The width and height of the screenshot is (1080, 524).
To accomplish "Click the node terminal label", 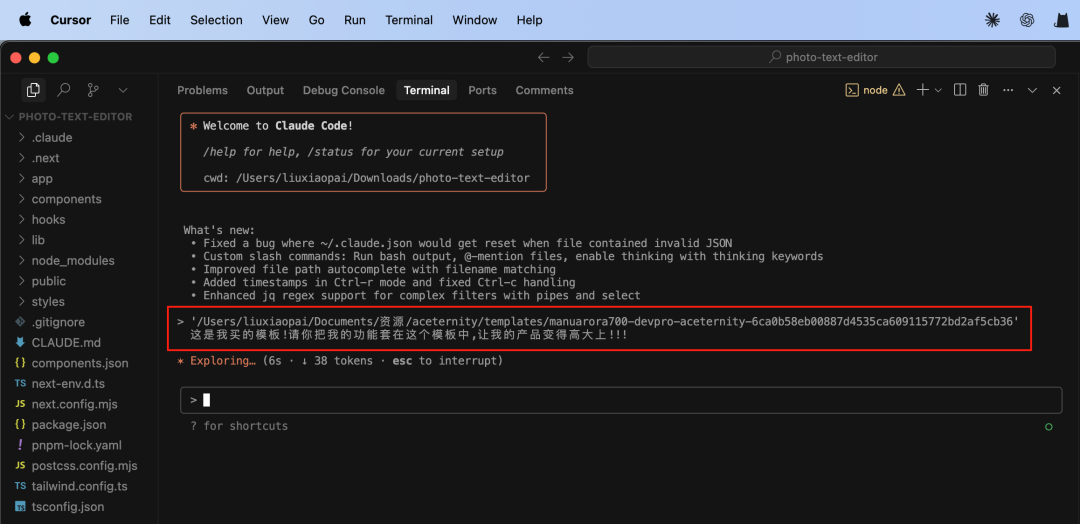I will [x=875, y=90].
